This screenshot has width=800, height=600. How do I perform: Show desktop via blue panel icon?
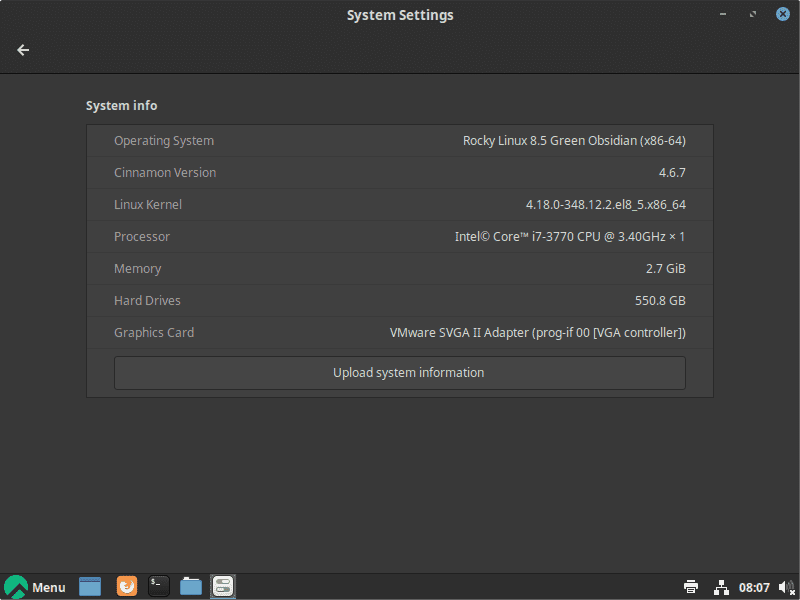pos(90,587)
